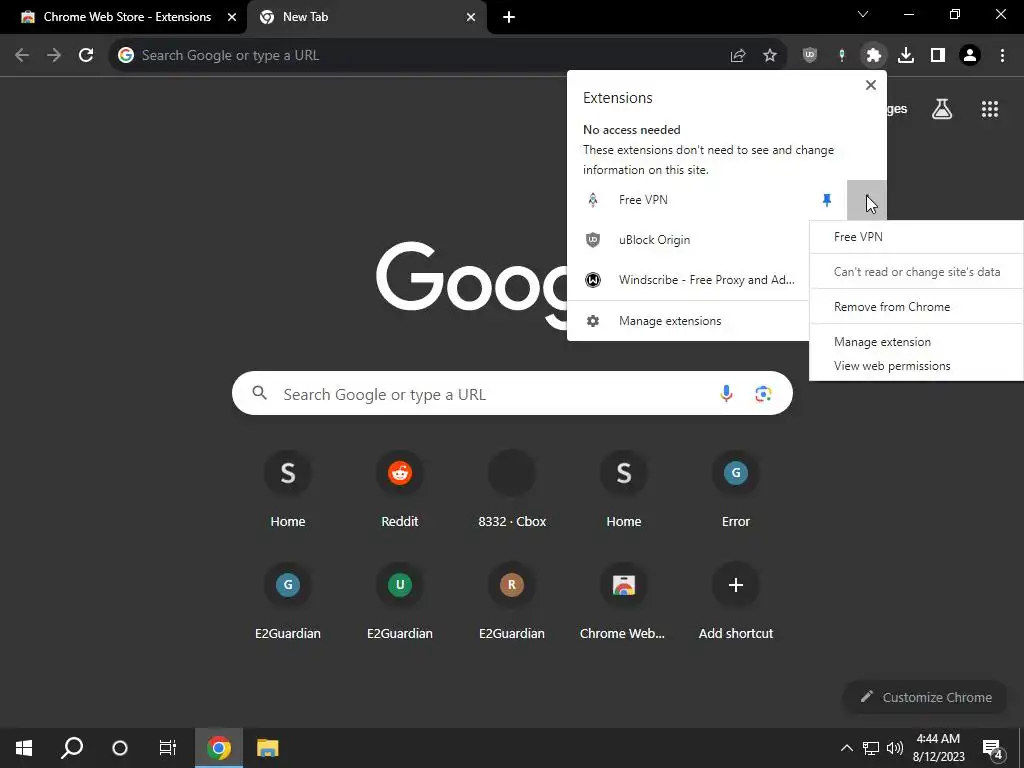Click the uBlock Origin toolbar icon
This screenshot has width=1024, height=768.
coord(810,56)
